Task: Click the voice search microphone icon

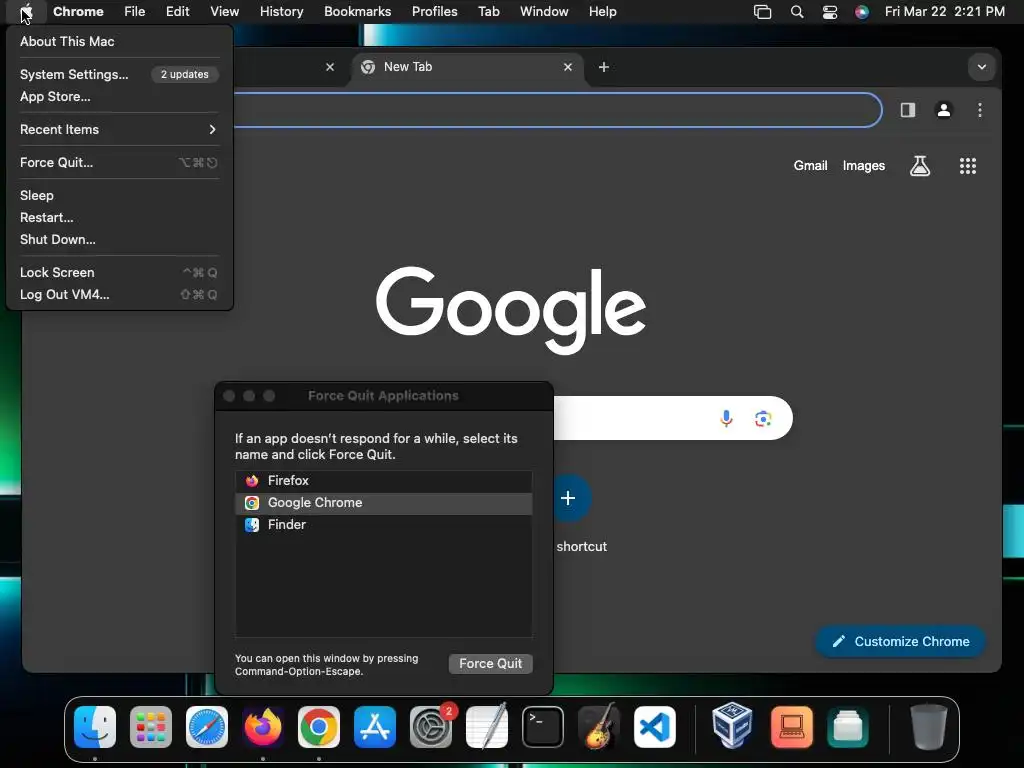Action: (726, 418)
